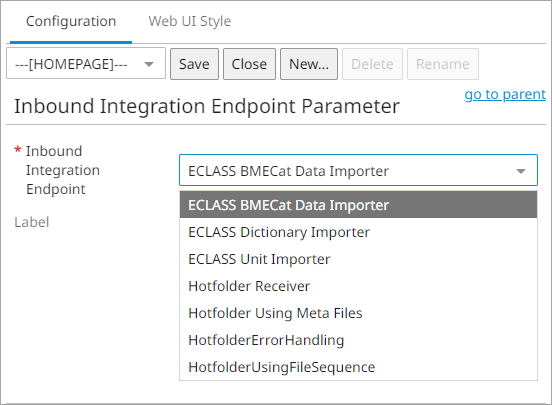Expand the ---[HOMEPAGE]--- dropdown arrow
The image size is (552, 405).
[x=149, y=64]
